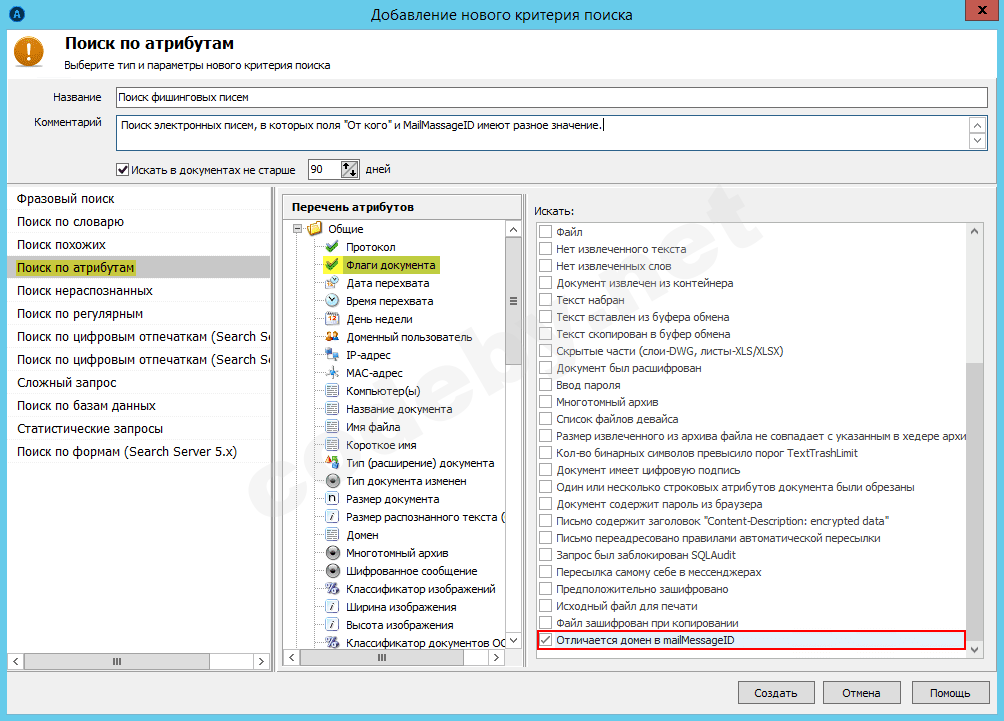Click comment field down arrow
This screenshot has width=1004, height=721.
[977, 141]
